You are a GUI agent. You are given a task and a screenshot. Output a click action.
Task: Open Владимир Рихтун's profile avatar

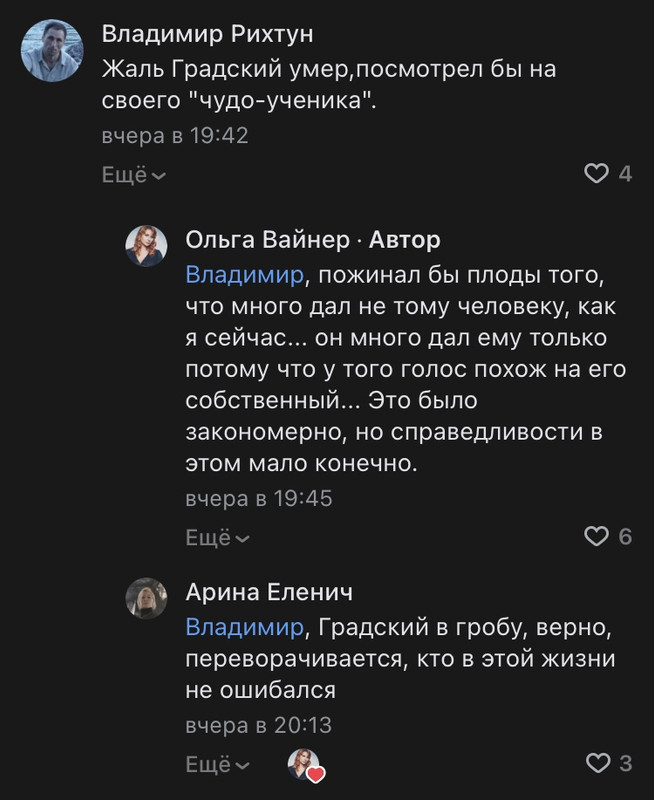tap(52, 51)
